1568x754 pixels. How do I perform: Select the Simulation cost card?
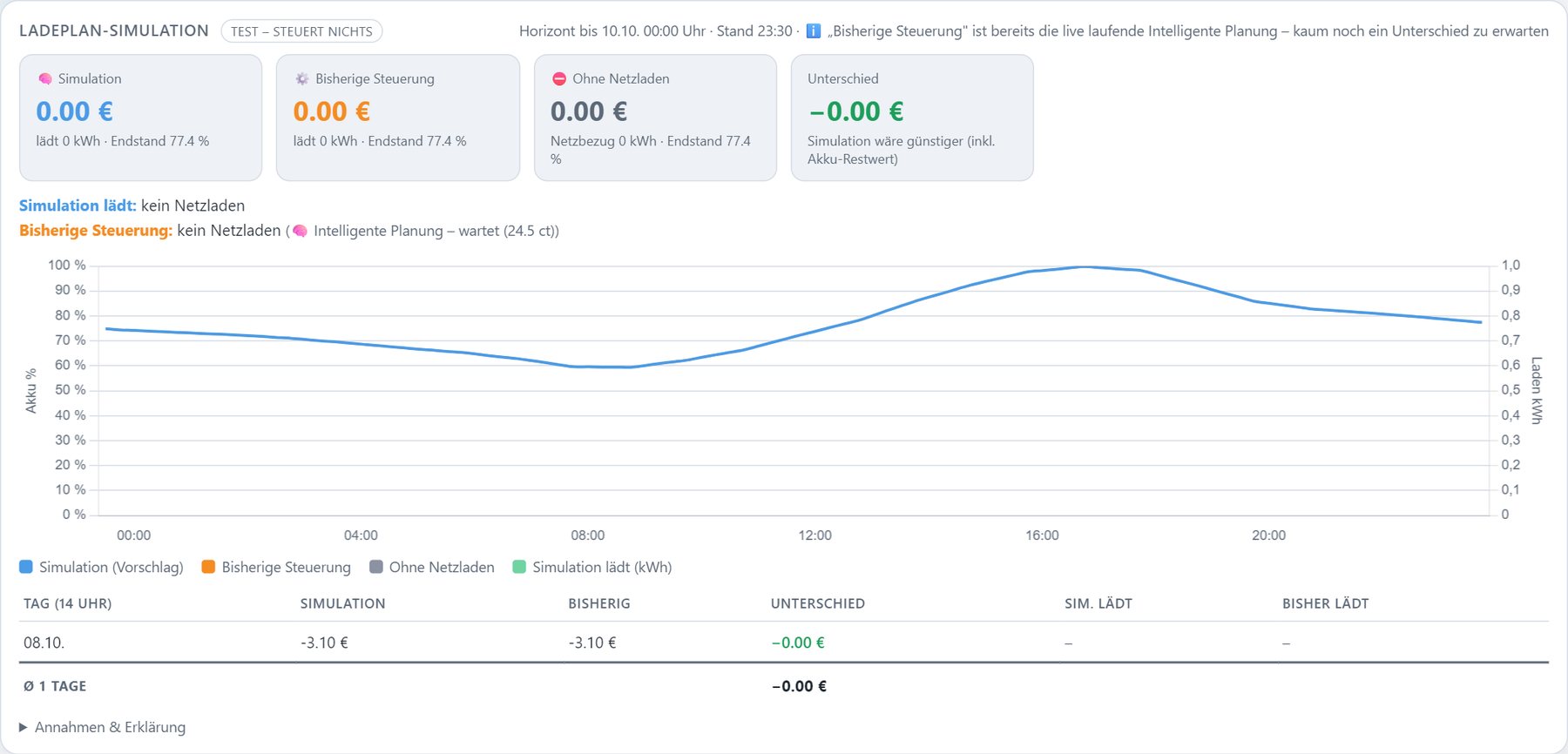[x=141, y=118]
